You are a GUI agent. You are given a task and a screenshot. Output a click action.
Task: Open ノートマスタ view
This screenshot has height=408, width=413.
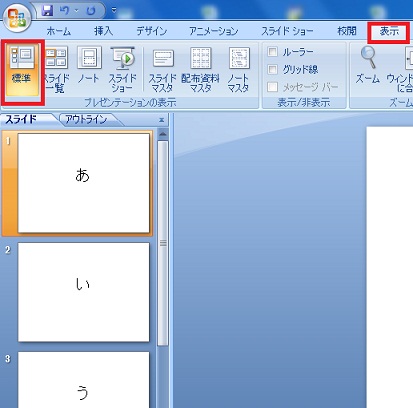click(x=239, y=70)
